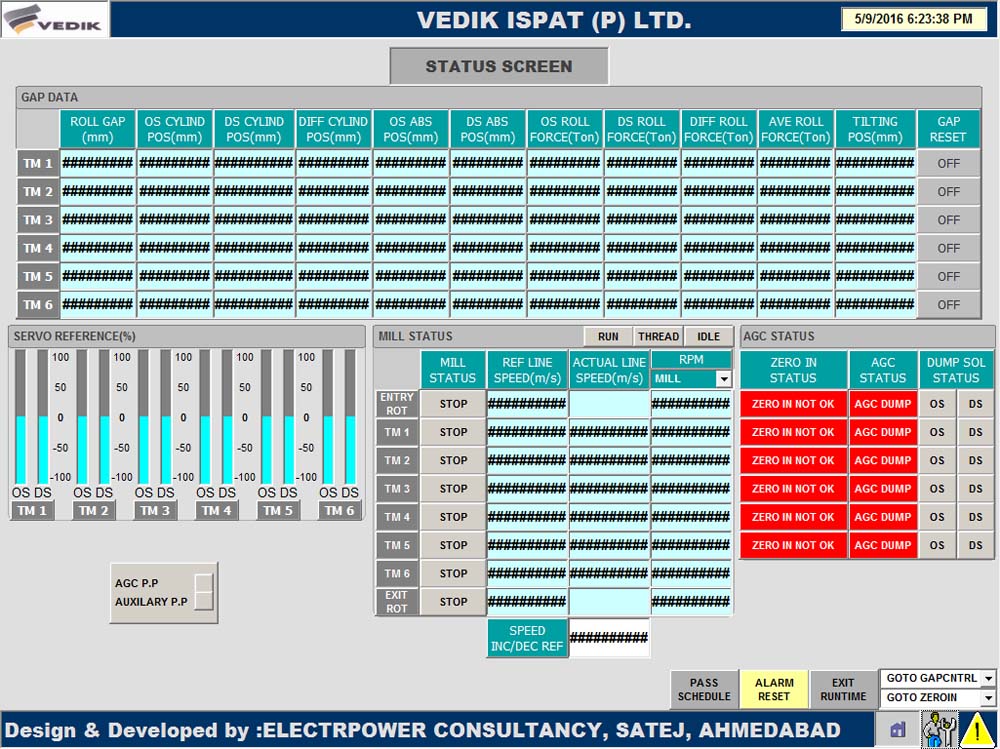
Task: Click the EXIT RUNTIME button
Action: point(843,689)
